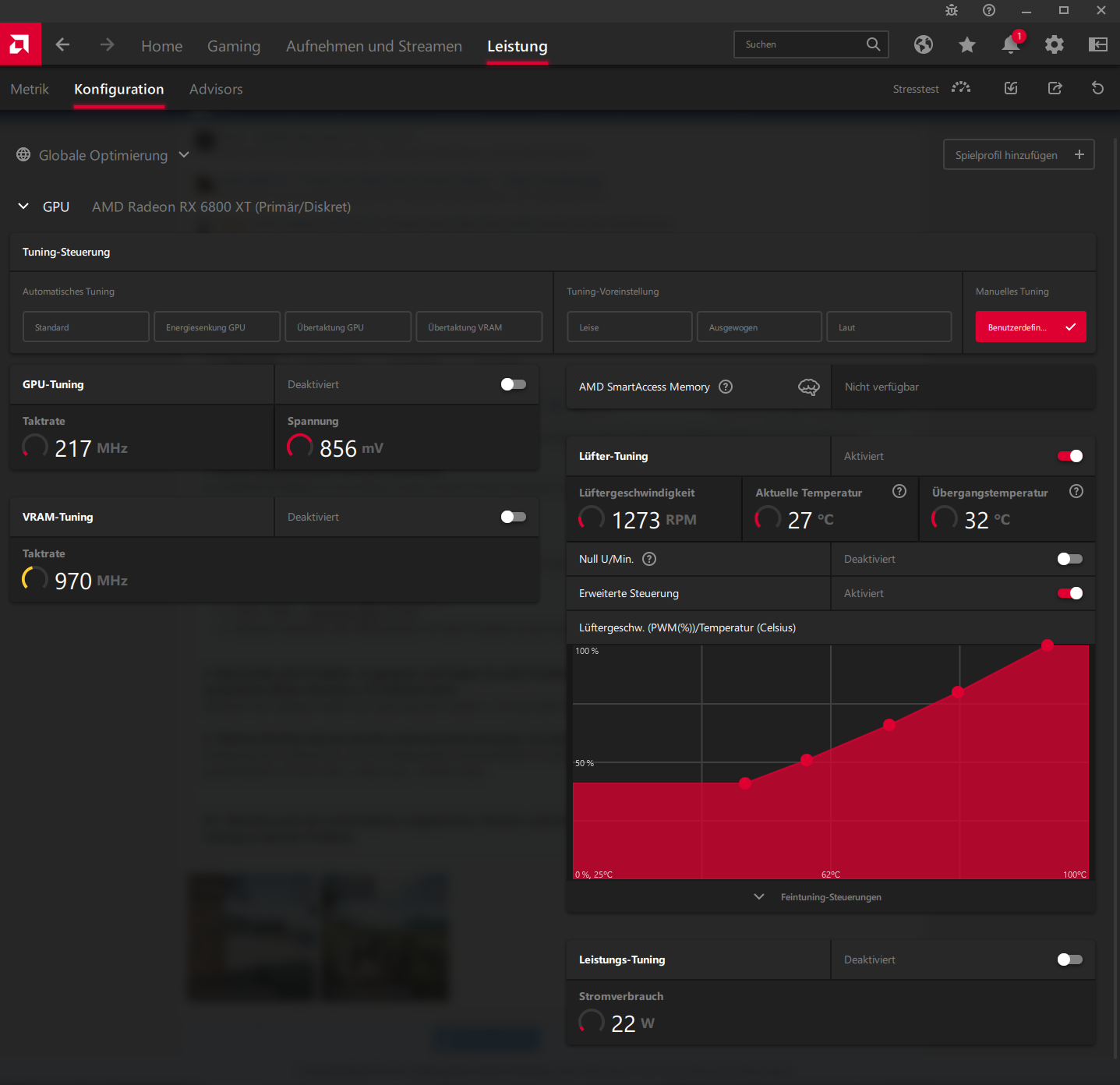Open favorites star icon
1120x1085 pixels.
pos(967,44)
